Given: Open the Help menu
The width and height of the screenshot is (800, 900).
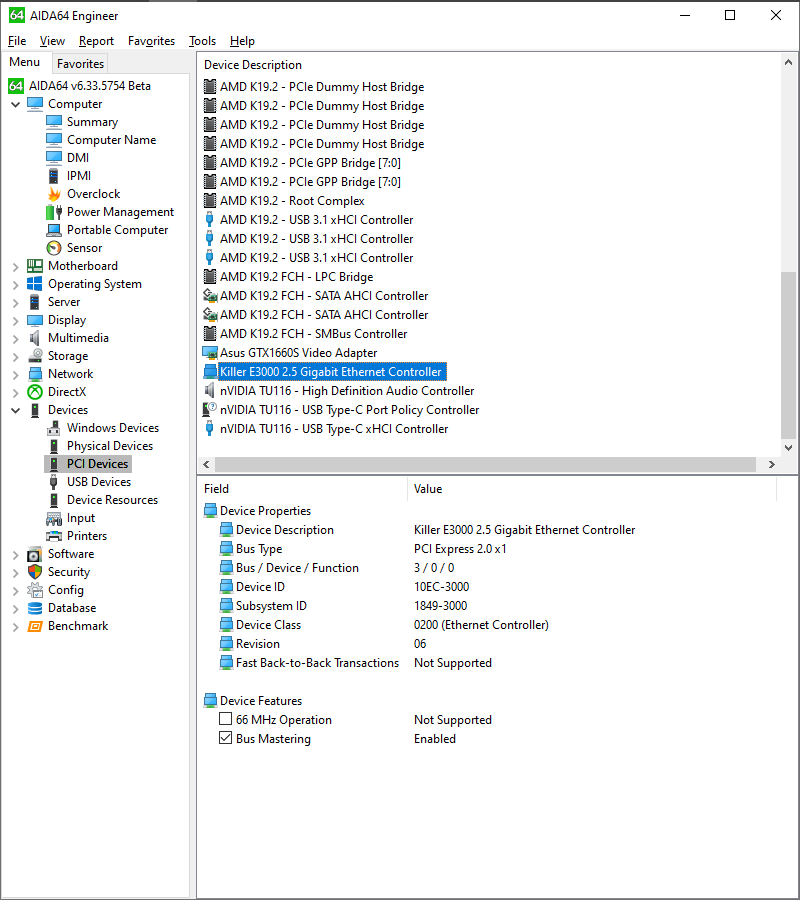Looking at the screenshot, I should pyautogui.click(x=242, y=41).
